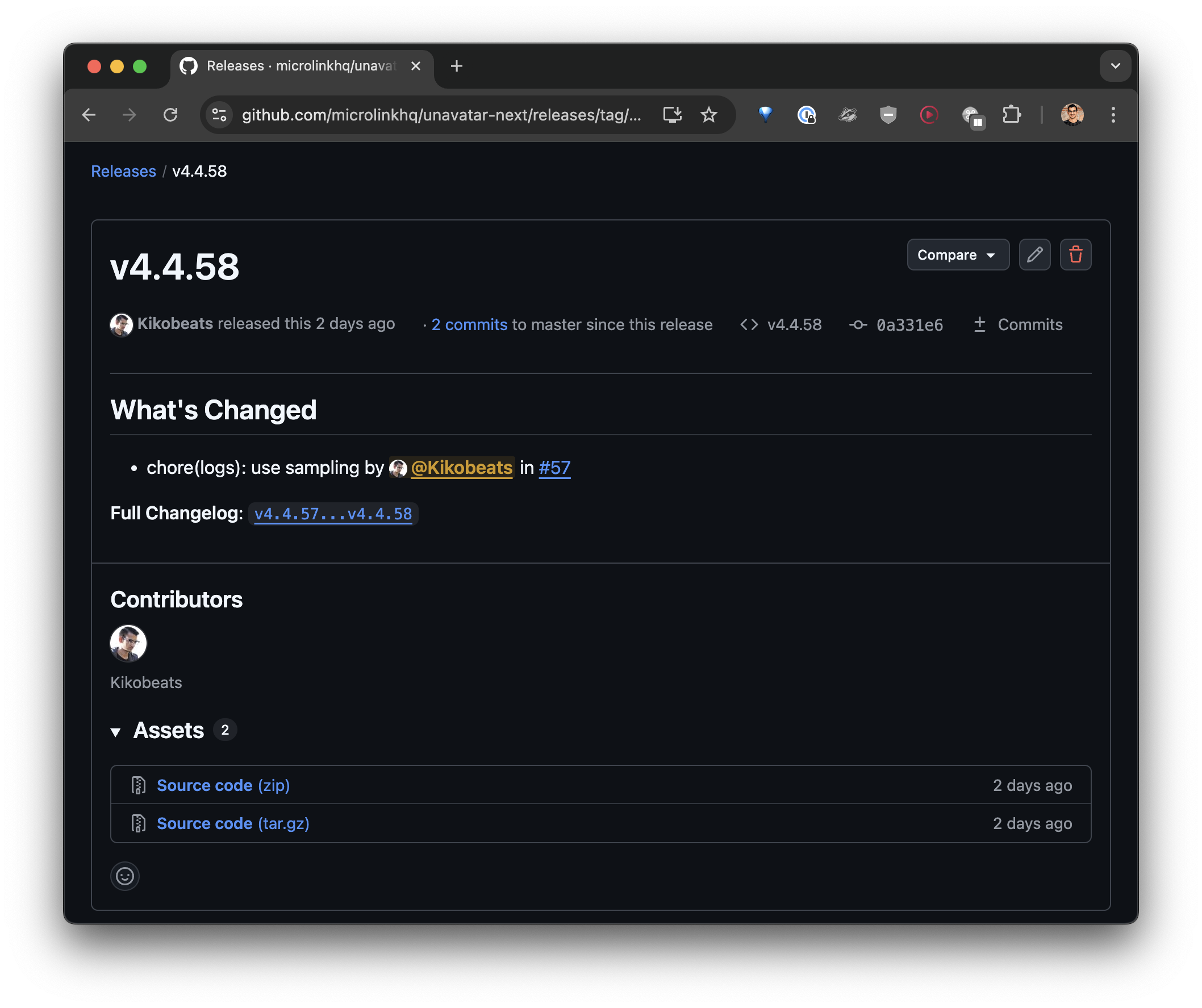The height and width of the screenshot is (1008, 1202).
Task: Open the browser extensions puzzle icon
Action: pyautogui.click(x=1011, y=115)
